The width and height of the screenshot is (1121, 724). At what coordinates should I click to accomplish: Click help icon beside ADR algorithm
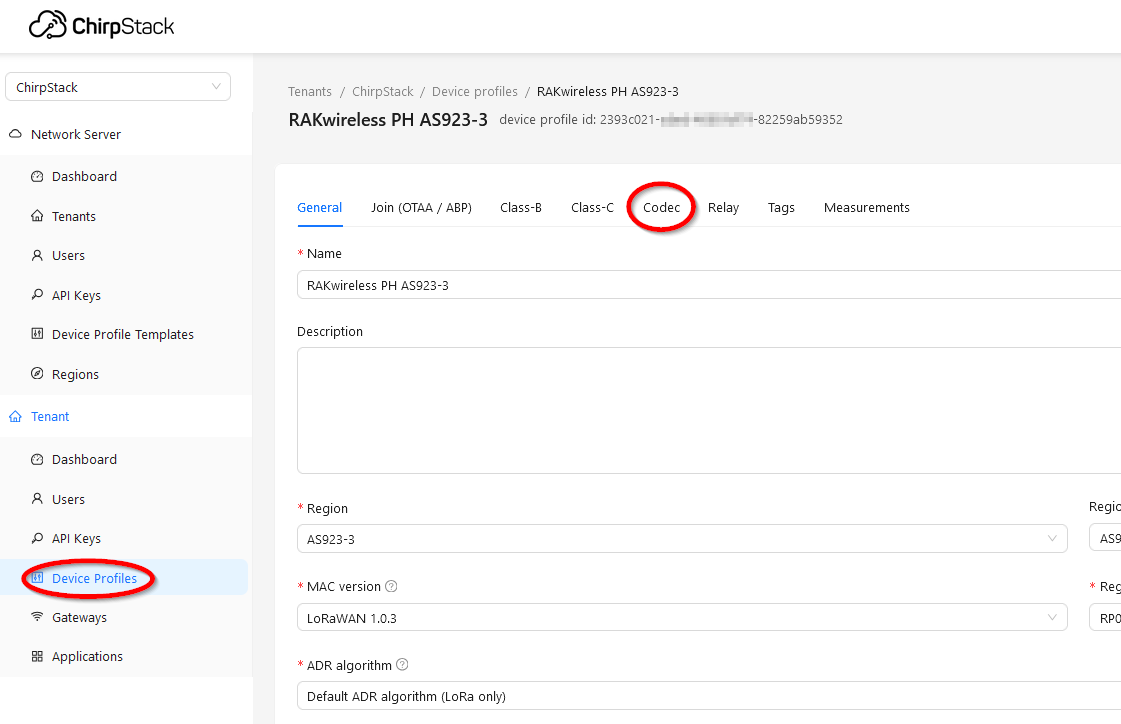pos(402,665)
